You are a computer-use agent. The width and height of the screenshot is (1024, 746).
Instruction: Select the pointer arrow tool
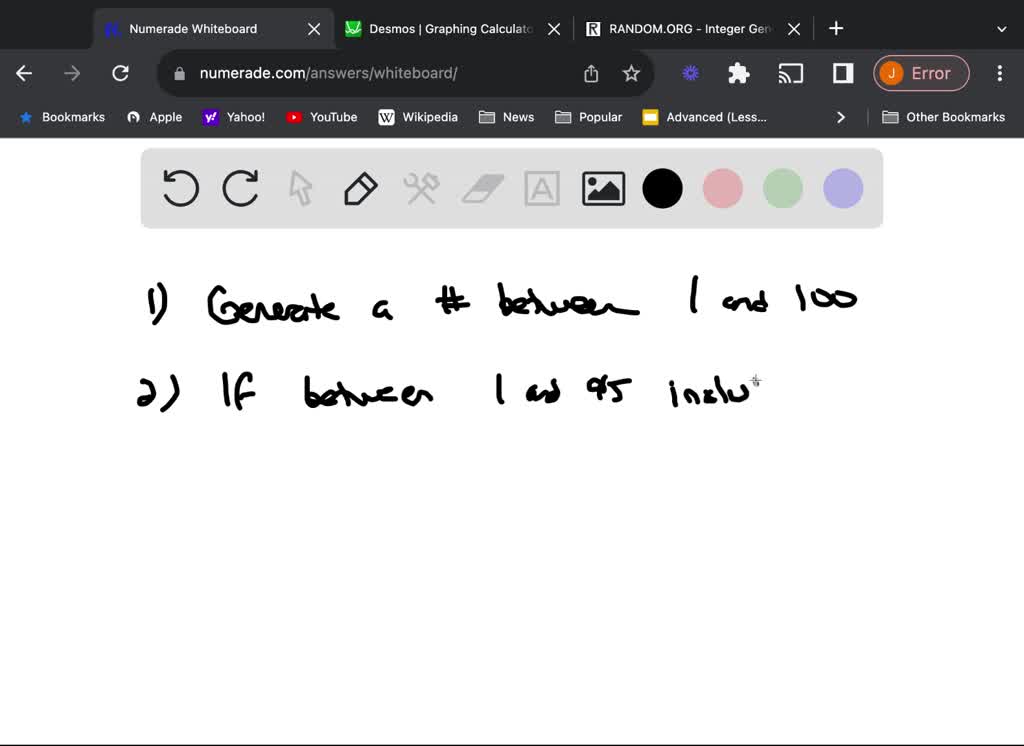pos(300,188)
